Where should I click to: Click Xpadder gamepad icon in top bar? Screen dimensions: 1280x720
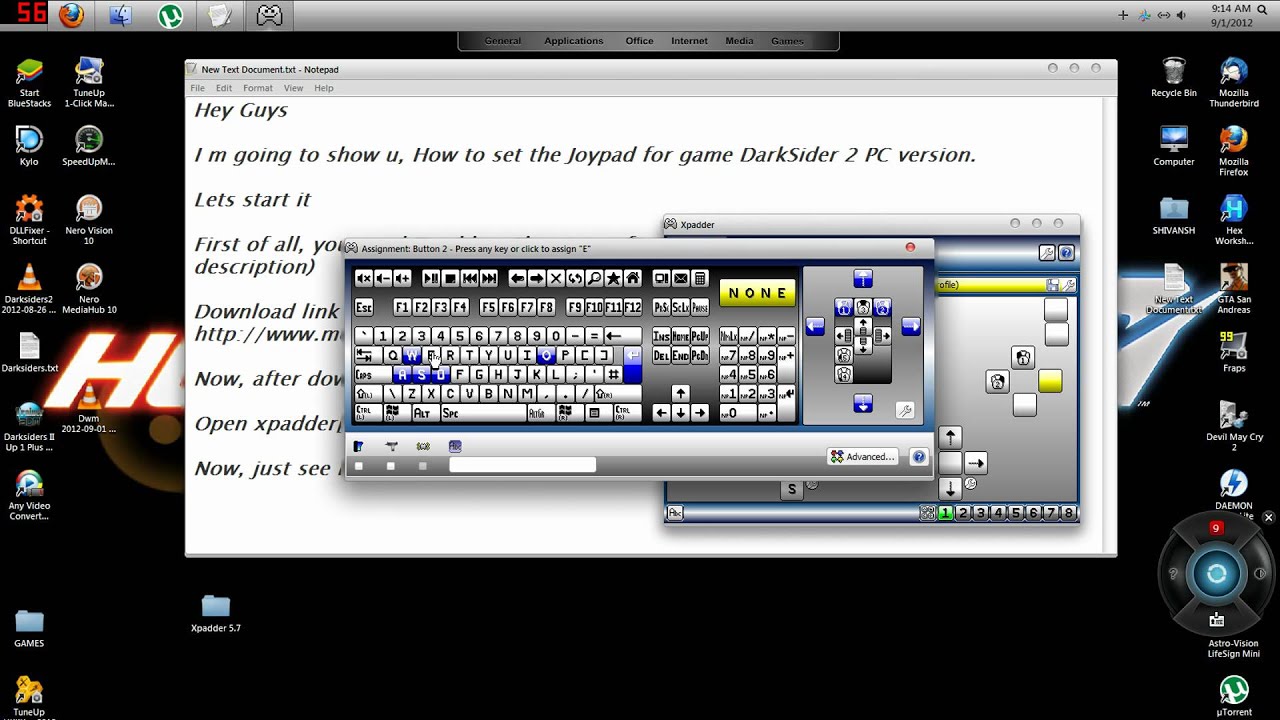pyautogui.click(x=269, y=15)
